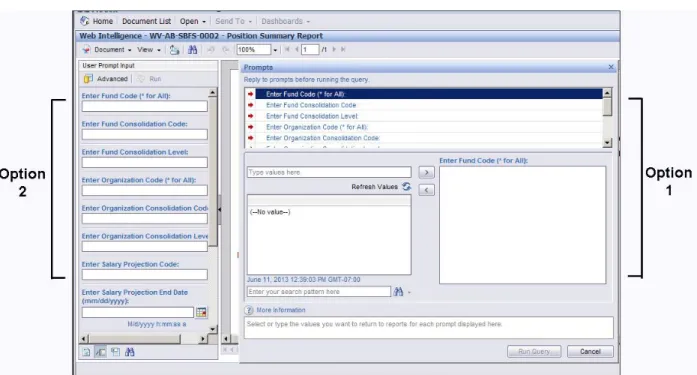This screenshot has width=697, height=375.
Task: Open the Document List
Action: [x=146, y=21]
